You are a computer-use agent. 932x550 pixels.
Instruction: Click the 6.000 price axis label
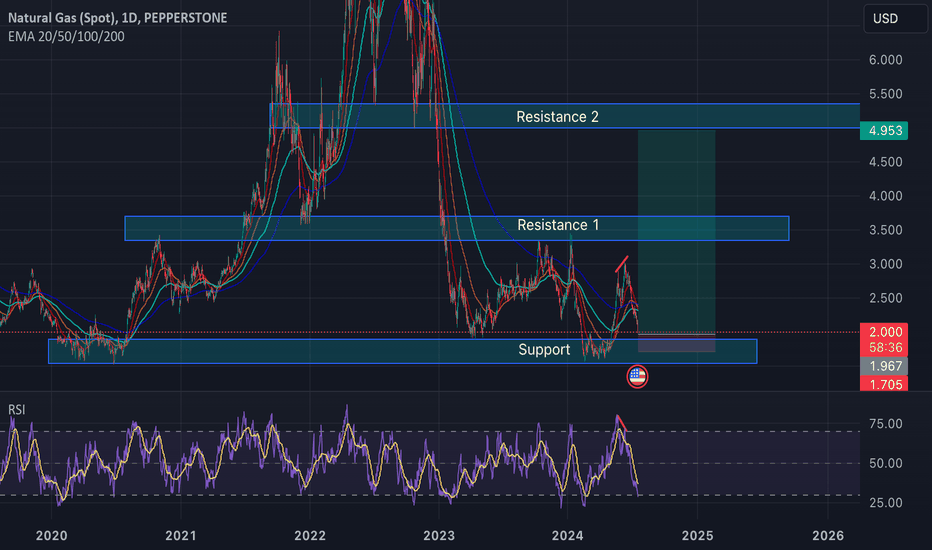pos(886,60)
